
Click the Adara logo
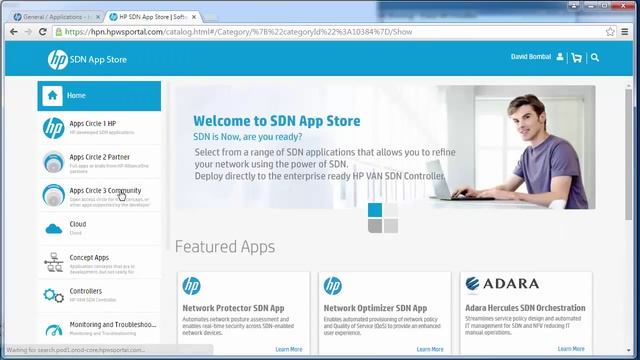tap(502, 284)
